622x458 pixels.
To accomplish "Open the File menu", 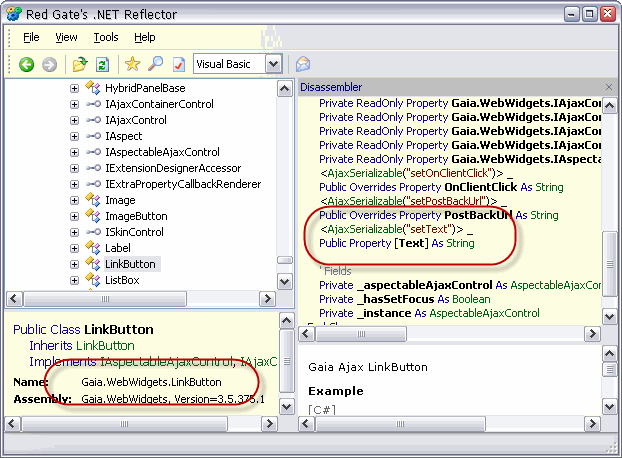I will pos(31,37).
